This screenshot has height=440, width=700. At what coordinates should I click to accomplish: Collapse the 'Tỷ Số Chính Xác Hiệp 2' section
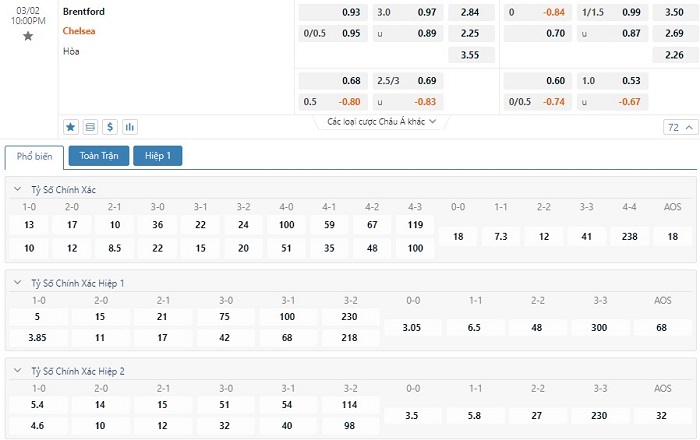[x=17, y=370]
